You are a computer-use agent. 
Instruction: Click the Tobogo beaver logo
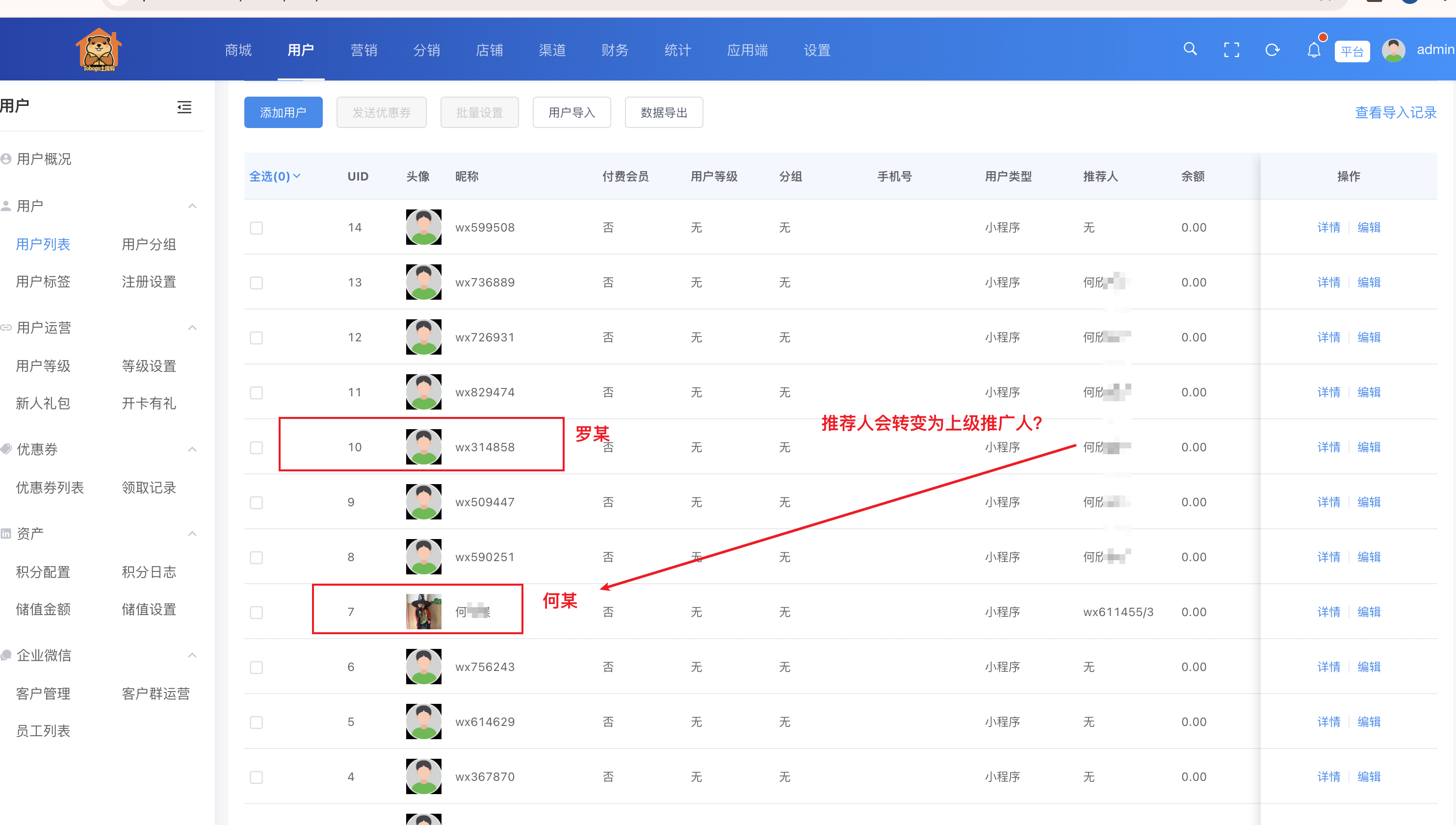click(99, 50)
